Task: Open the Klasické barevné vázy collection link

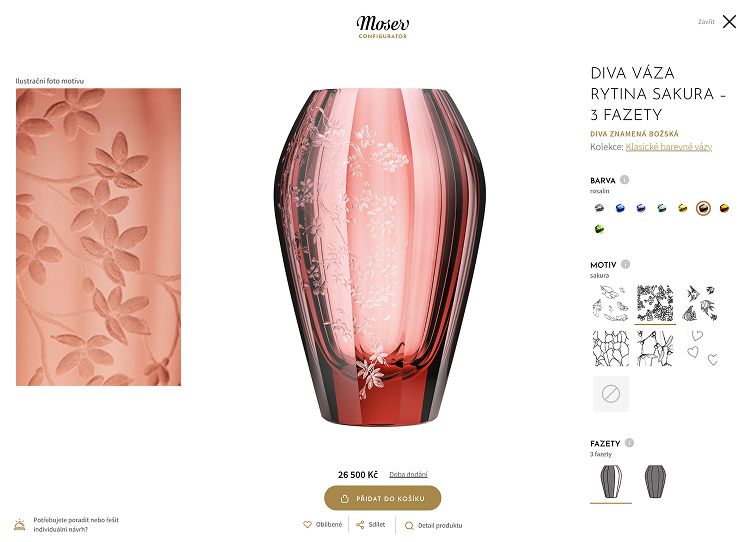Action: point(669,147)
